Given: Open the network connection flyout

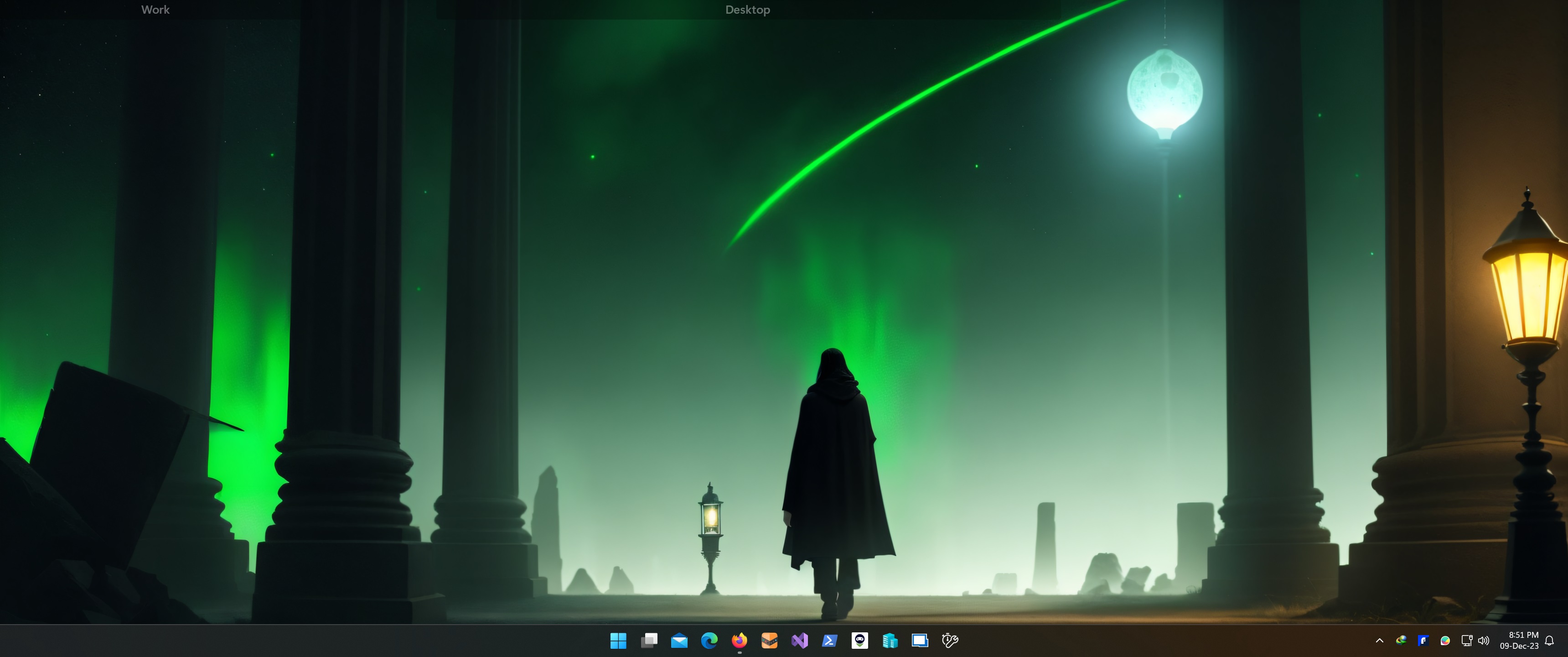Looking at the screenshot, I should (x=1467, y=640).
